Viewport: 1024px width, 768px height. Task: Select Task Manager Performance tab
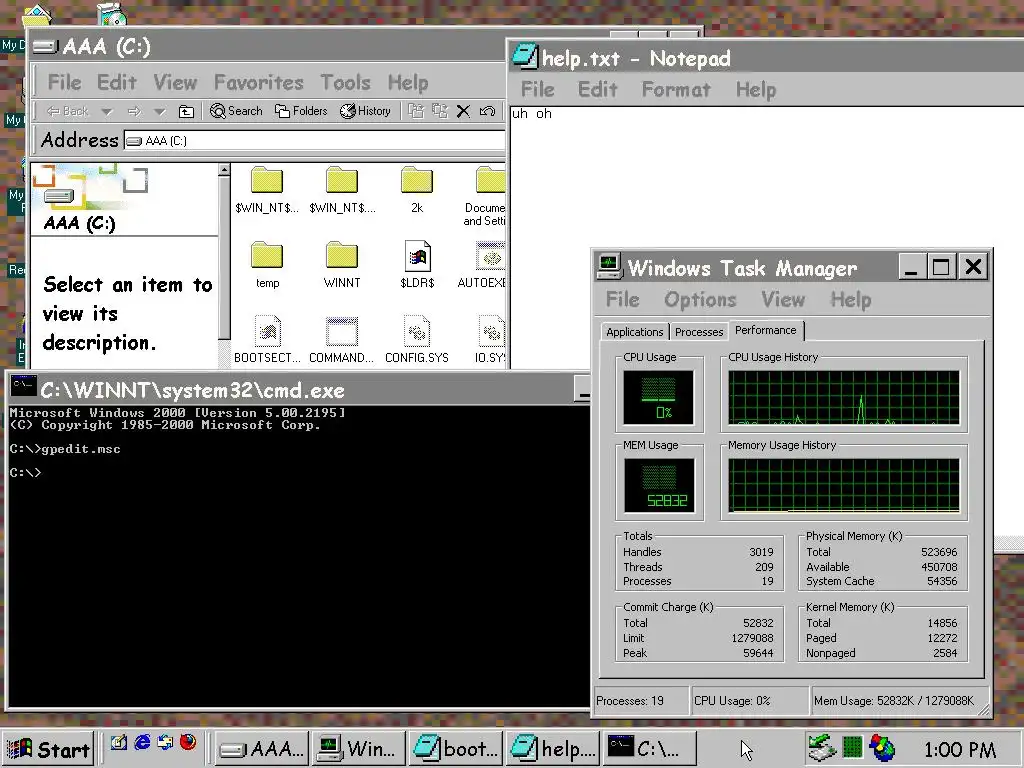[x=765, y=330]
